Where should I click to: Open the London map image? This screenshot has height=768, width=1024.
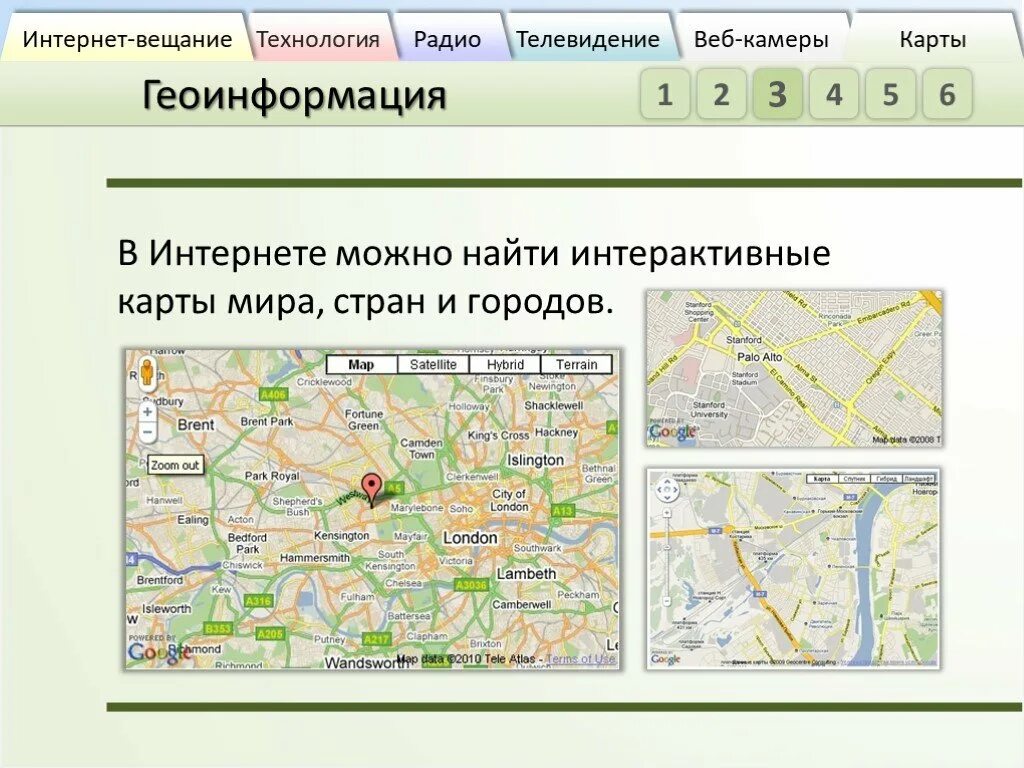click(x=373, y=509)
